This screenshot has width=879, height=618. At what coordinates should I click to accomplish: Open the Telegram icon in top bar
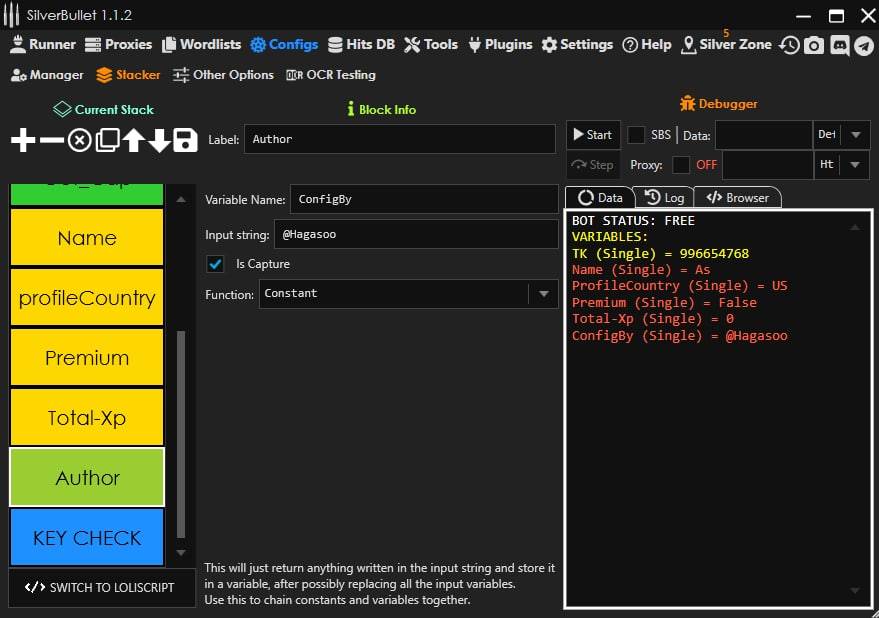click(863, 45)
